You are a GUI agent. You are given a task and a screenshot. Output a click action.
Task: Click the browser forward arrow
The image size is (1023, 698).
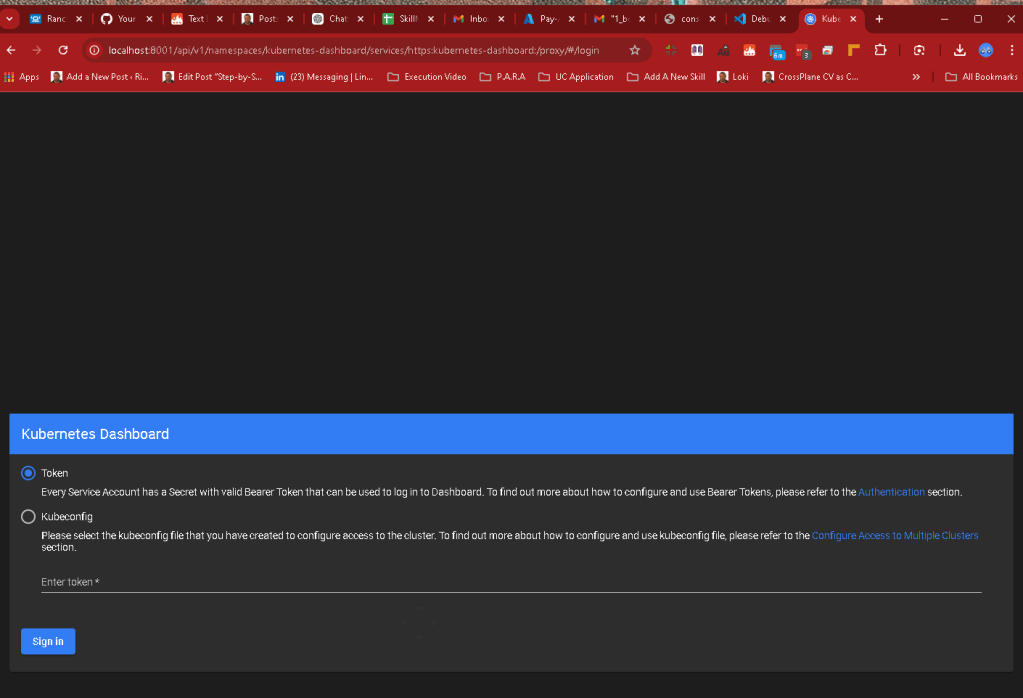click(37, 50)
